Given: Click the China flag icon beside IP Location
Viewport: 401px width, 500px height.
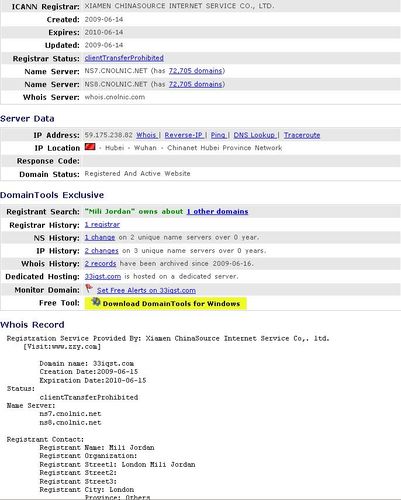Looking at the screenshot, I should click(90, 147).
